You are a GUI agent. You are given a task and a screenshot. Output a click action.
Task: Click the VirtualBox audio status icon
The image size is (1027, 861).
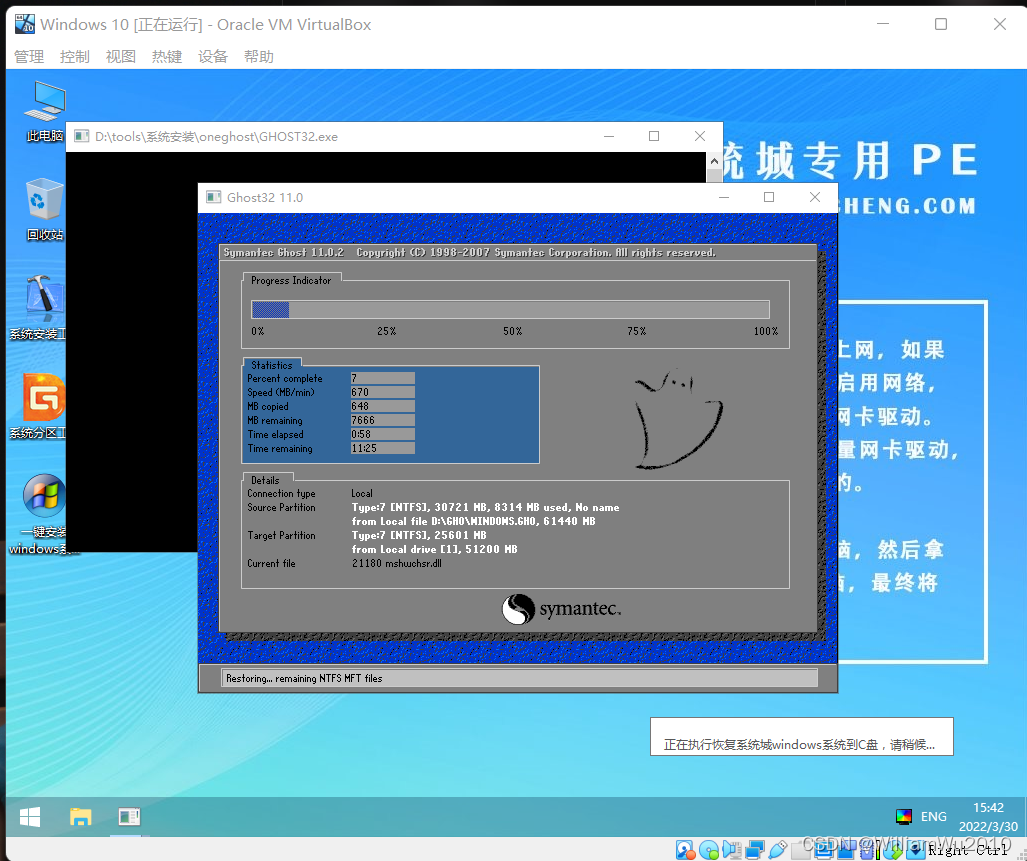[x=732, y=850]
